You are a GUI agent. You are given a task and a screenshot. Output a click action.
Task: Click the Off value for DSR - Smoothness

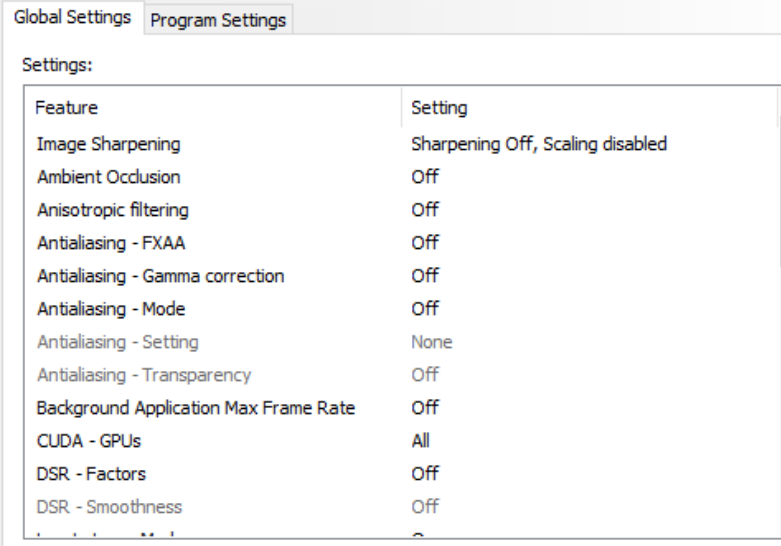[x=425, y=507]
